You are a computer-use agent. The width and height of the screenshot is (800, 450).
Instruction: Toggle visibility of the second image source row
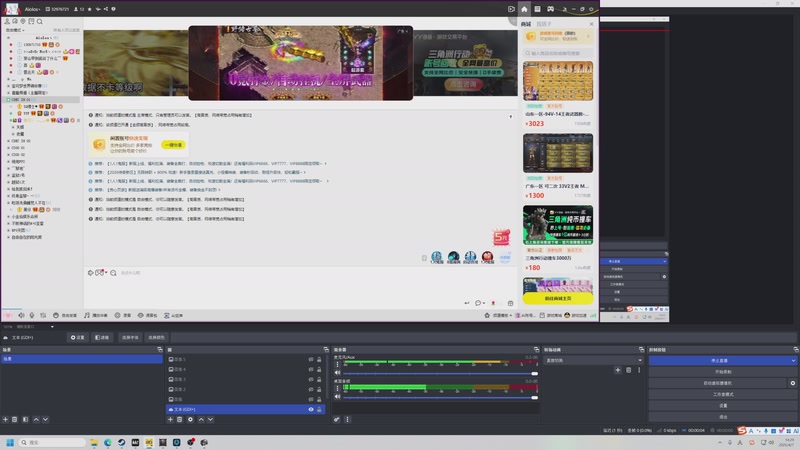tap(311, 369)
